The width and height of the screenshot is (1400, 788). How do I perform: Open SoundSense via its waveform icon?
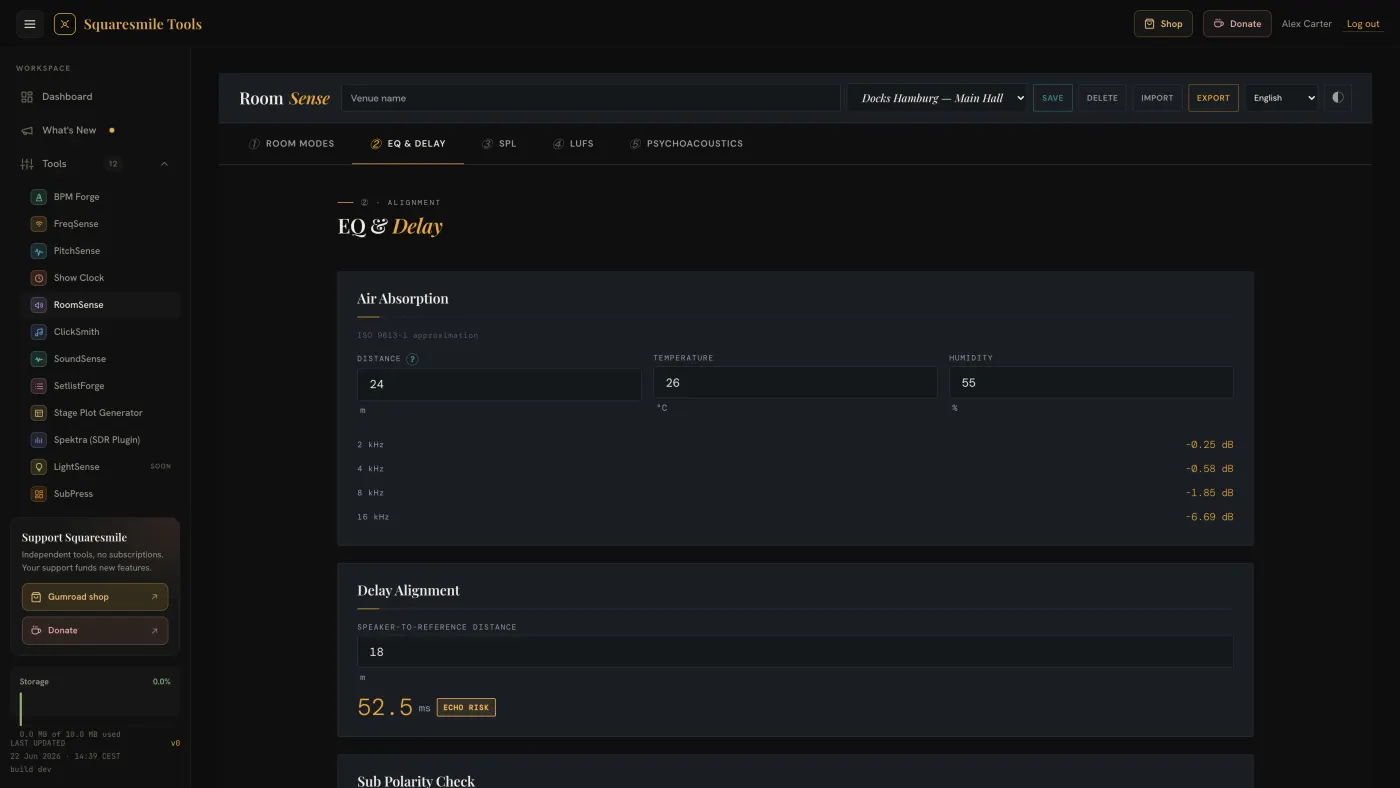[x=39, y=359]
